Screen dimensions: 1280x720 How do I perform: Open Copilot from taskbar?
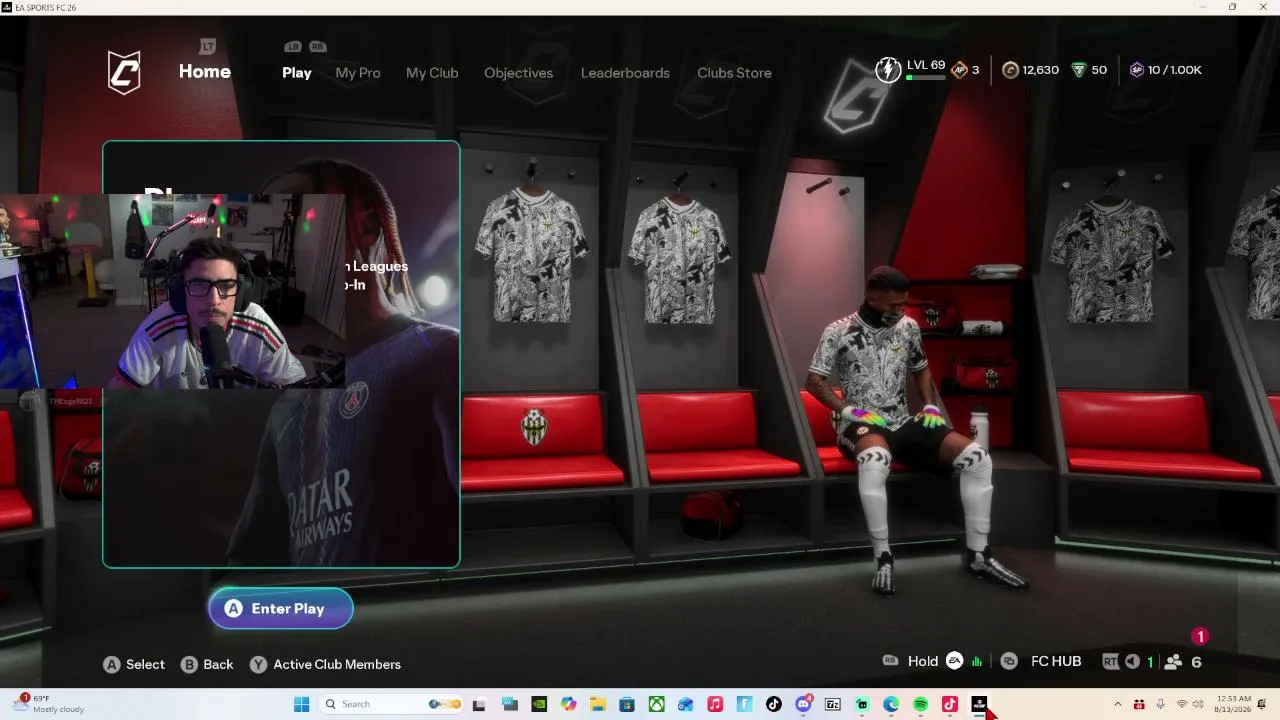tap(569, 704)
